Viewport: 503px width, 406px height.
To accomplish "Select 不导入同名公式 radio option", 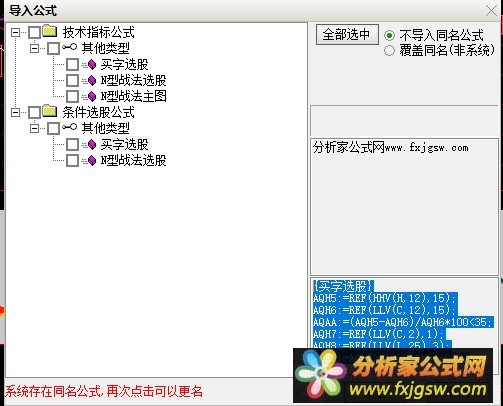I will [x=389, y=35].
